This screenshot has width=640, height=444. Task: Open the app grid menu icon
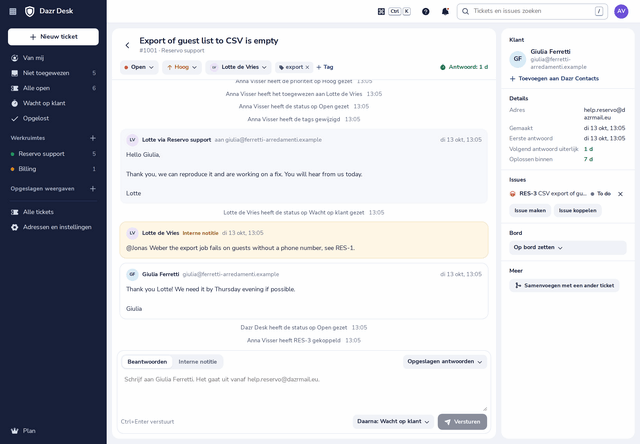click(x=13, y=11)
